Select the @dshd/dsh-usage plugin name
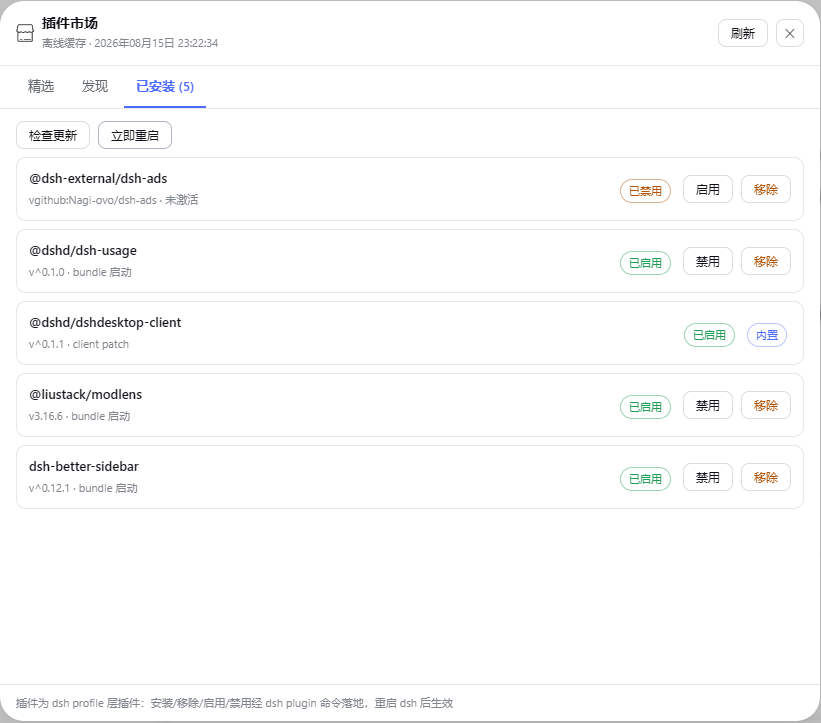 (83, 251)
